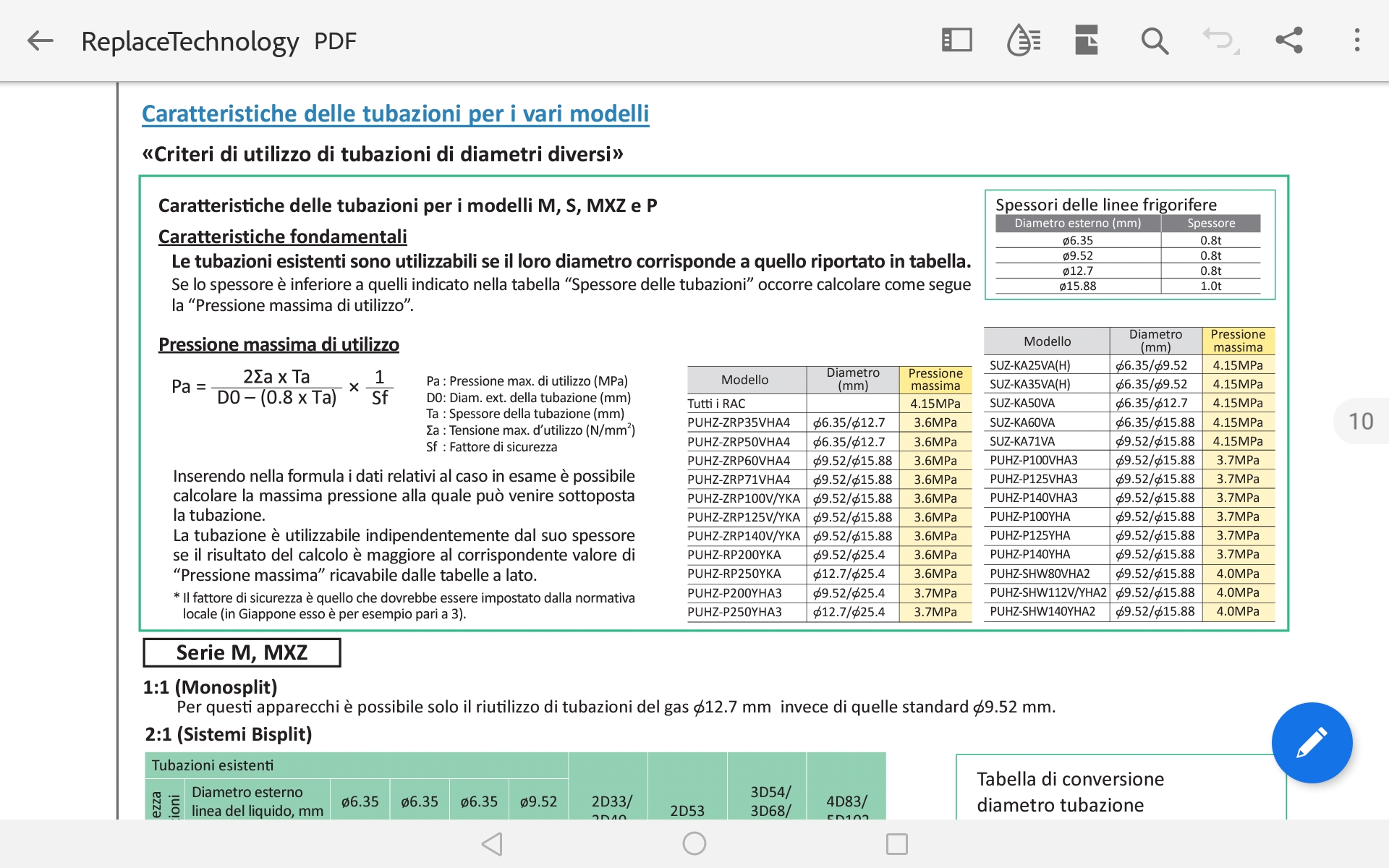
Task: Tap the yellow 'Pressione massima' header cell
Action: click(x=935, y=379)
